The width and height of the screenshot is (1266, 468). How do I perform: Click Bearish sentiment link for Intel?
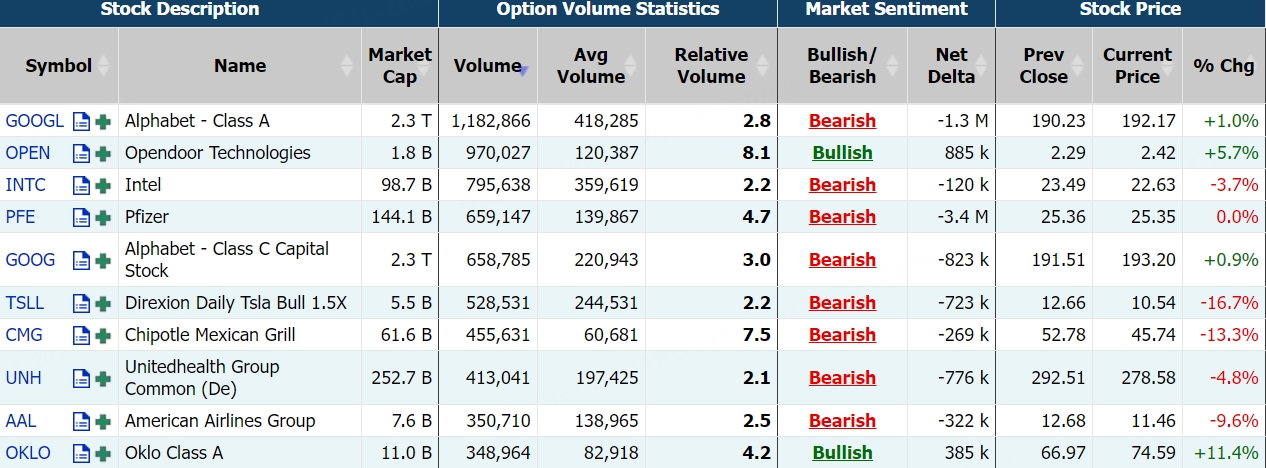[842, 185]
